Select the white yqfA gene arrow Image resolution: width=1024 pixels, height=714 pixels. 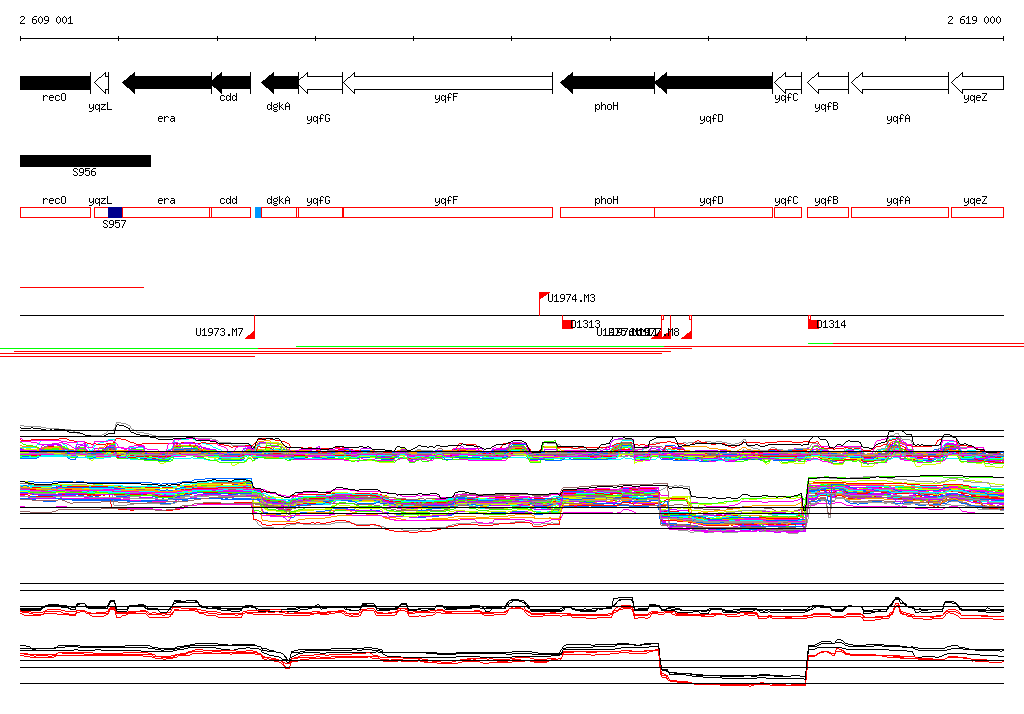click(900, 83)
